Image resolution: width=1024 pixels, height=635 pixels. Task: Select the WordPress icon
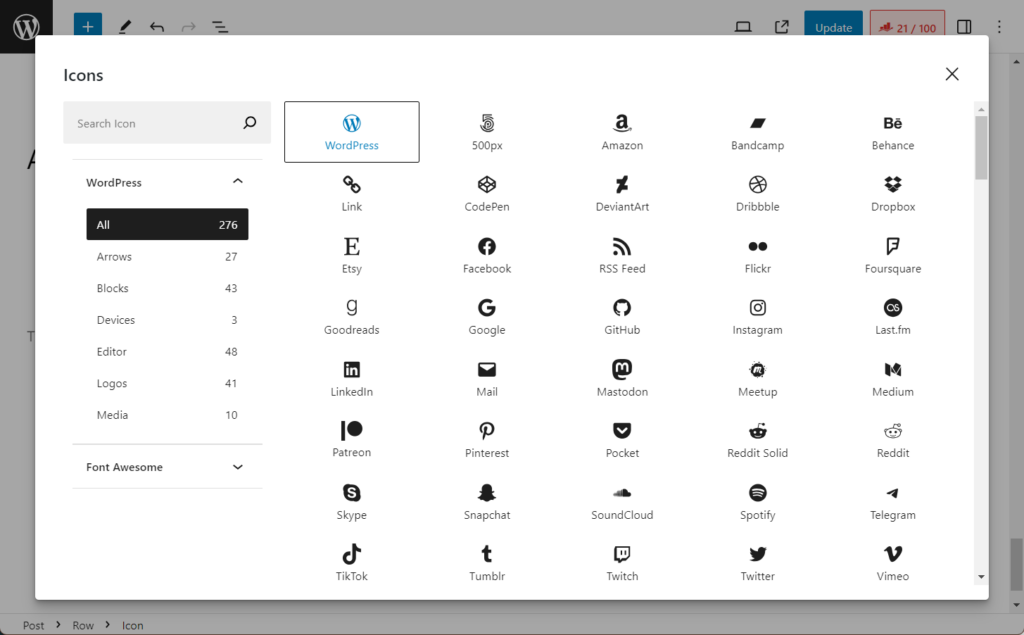[351, 131]
